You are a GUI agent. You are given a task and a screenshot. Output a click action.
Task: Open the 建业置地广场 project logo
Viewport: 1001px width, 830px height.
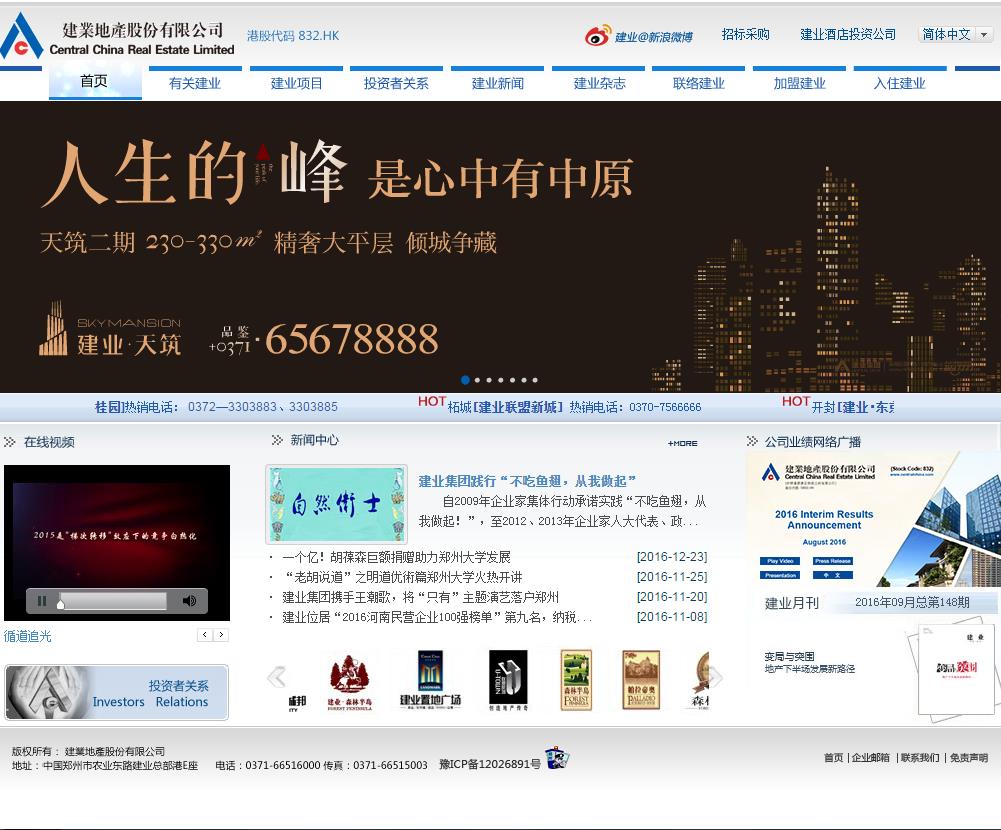(430, 681)
